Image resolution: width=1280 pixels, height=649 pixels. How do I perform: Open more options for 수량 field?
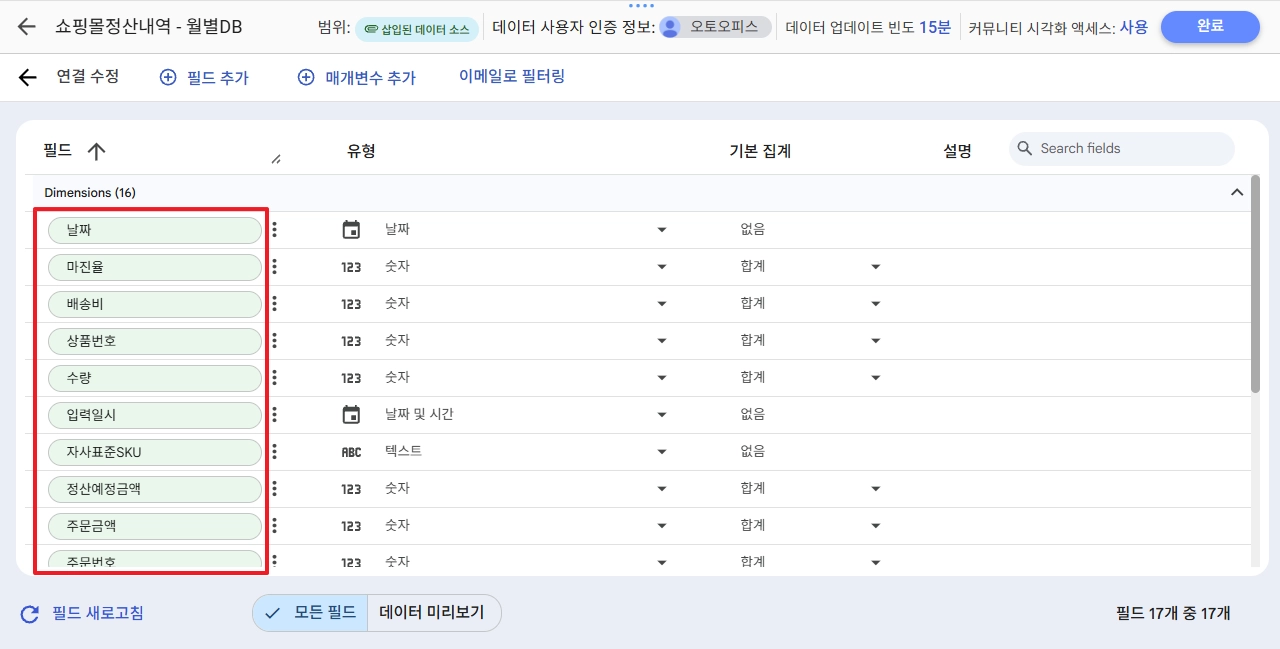pos(275,378)
